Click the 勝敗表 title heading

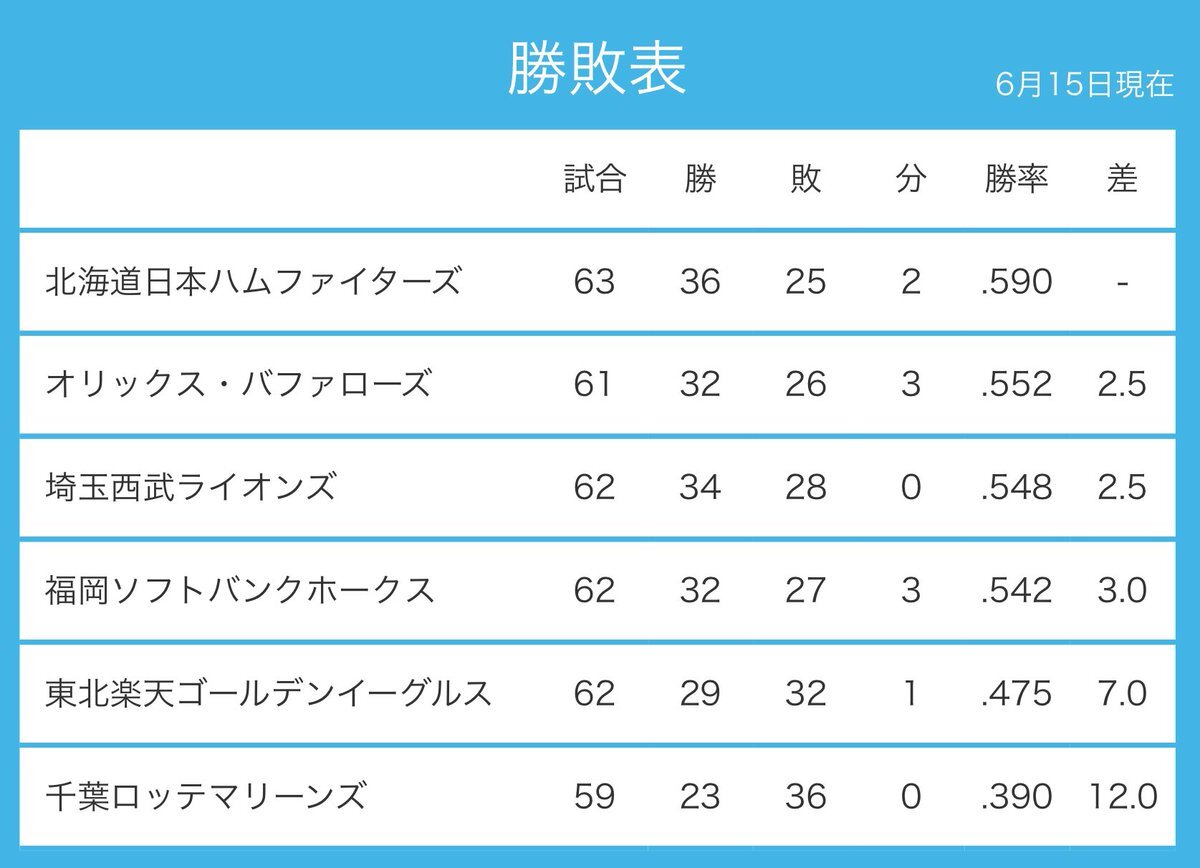point(598,69)
